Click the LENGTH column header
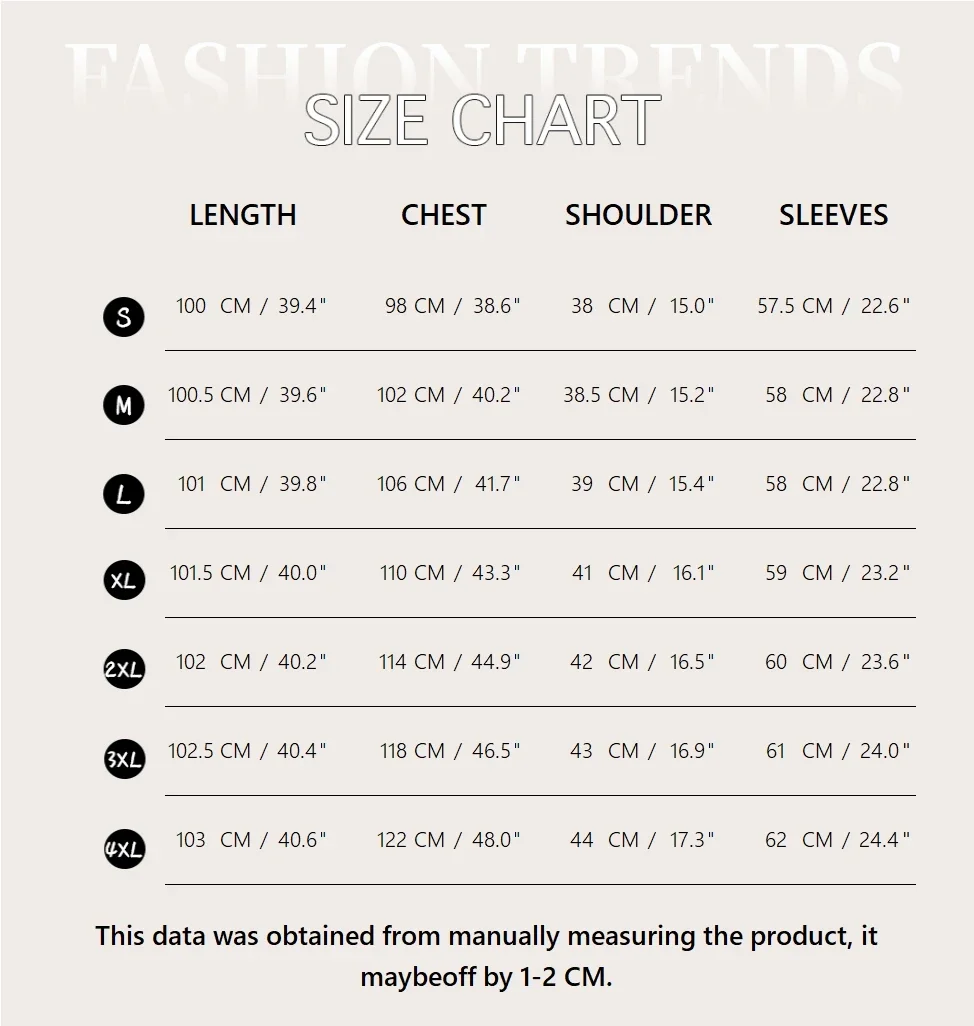The height and width of the screenshot is (1026, 974). 243,215
